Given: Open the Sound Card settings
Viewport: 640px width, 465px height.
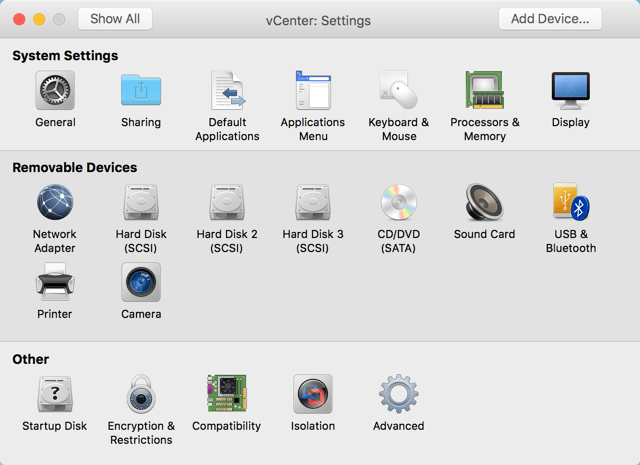Looking at the screenshot, I should pos(485,203).
